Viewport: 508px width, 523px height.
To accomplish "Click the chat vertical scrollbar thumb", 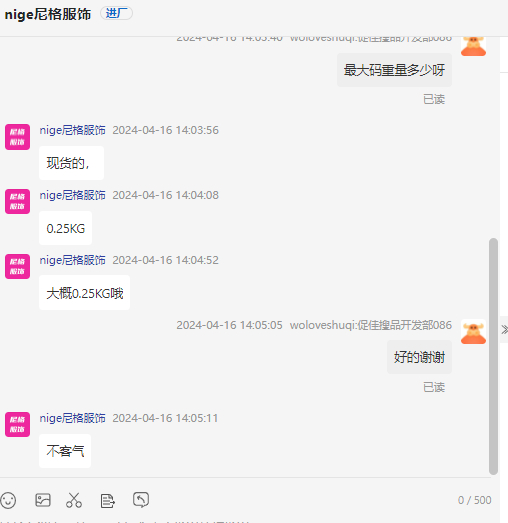I will point(493,356).
